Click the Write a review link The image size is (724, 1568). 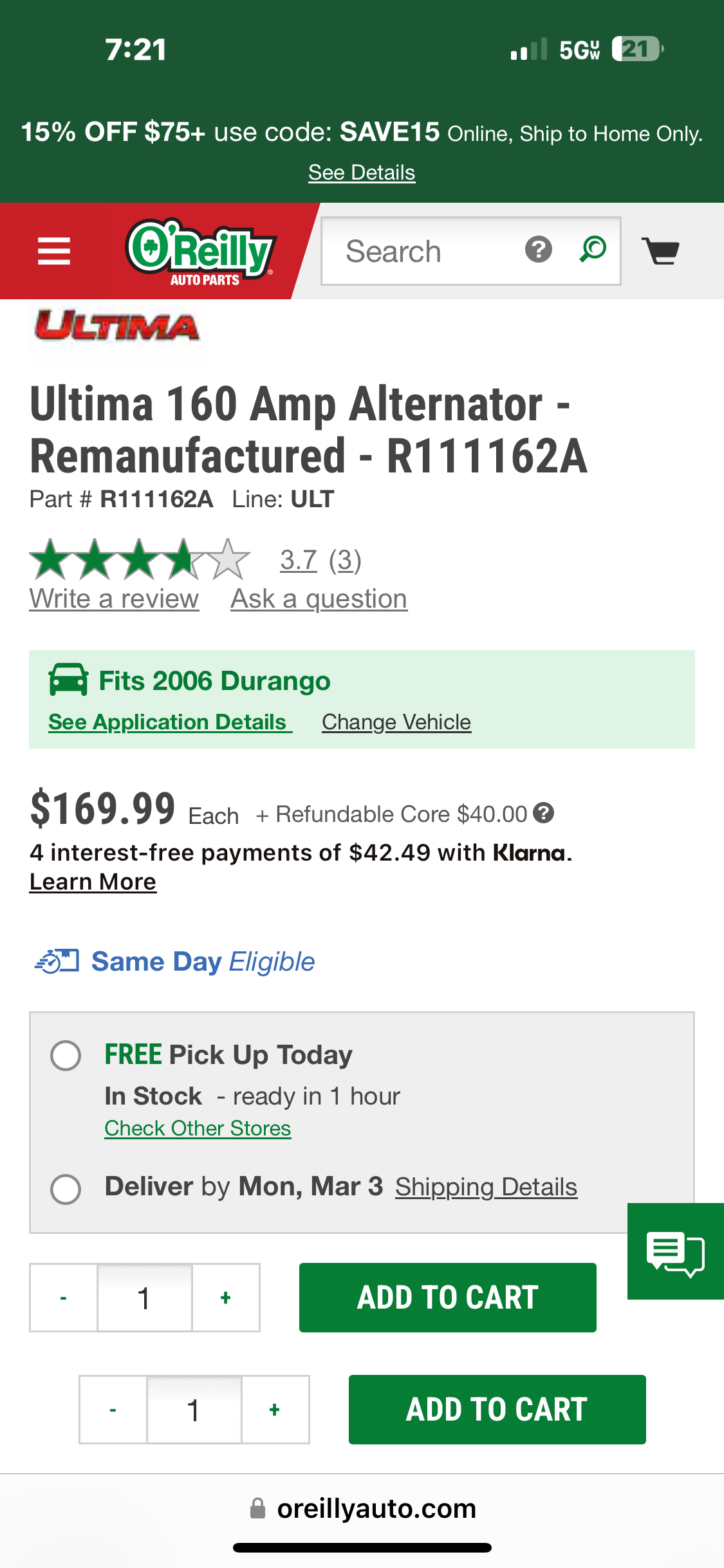click(114, 599)
